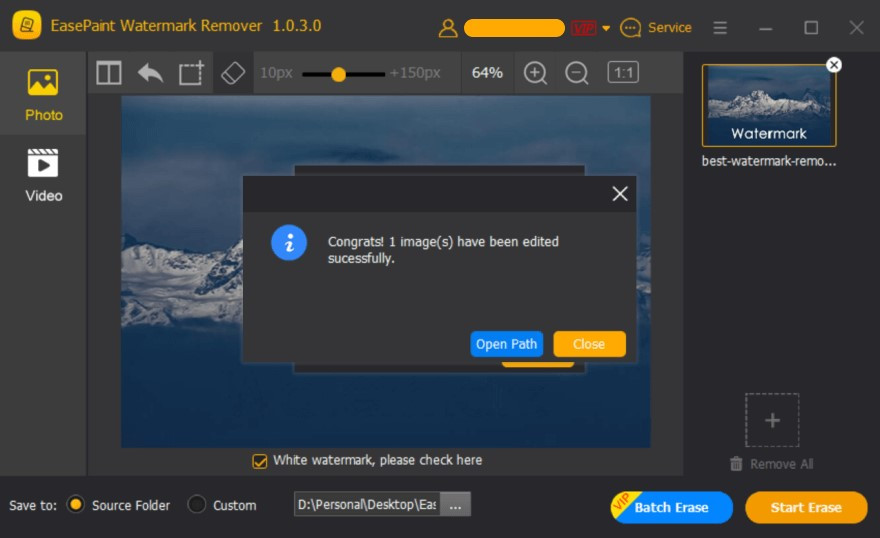The height and width of the screenshot is (538, 880).
Task: Click the Start Erase button
Action: click(x=806, y=507)
